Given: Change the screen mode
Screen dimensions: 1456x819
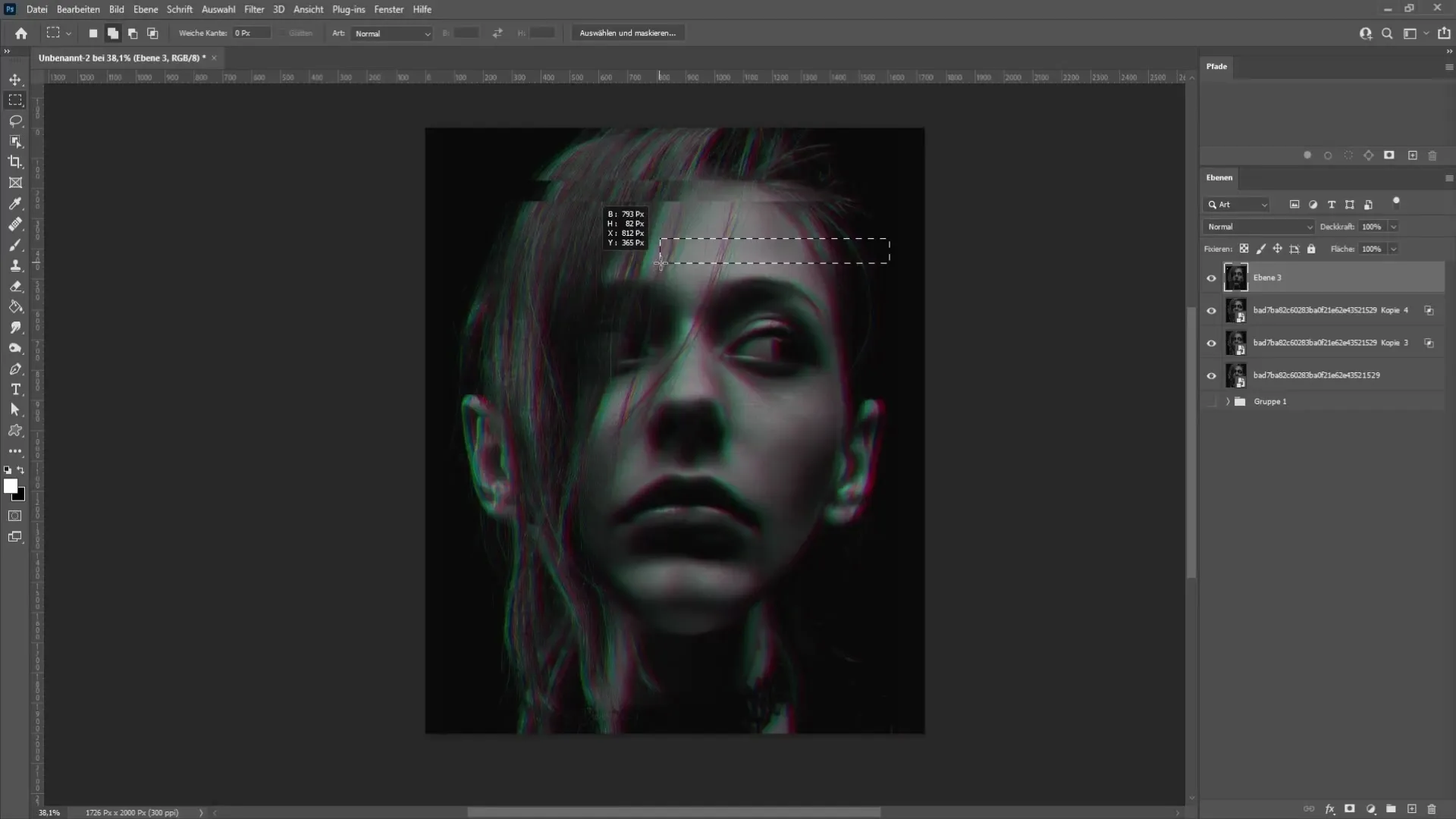Looking at the screenshot, I should 15,537.
